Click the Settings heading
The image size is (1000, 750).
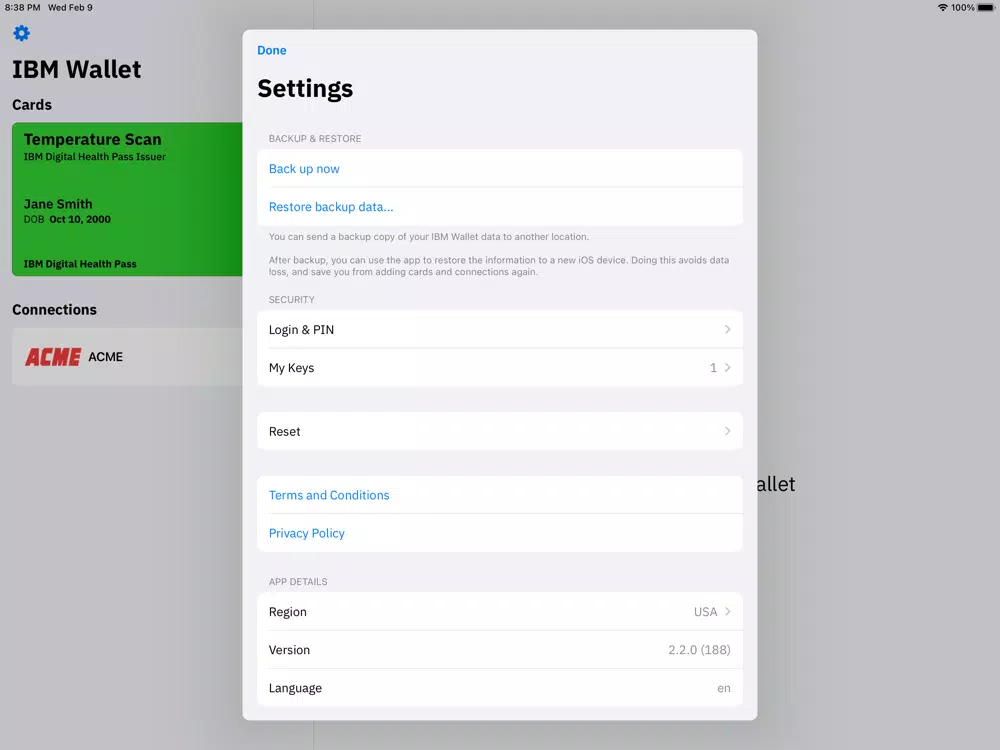(x=305, y=89)
